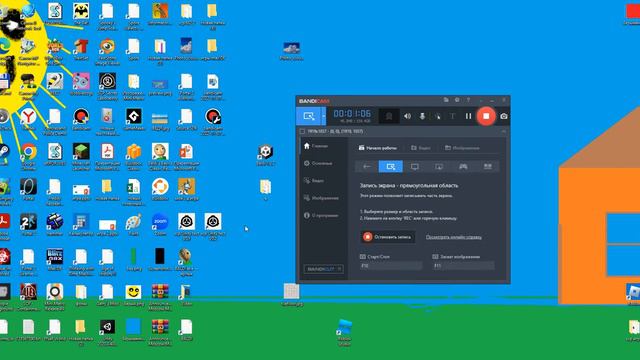640x360 pixels.
Task: Select the Calculator desktop icon
Action: click(x=81, y=224)
